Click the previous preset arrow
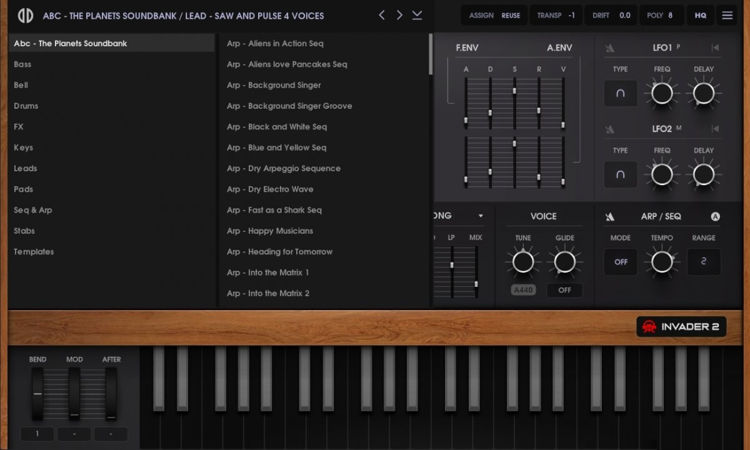Image resolution: width=750 pixels, height=450 pixels. click(x=381, y=15)
